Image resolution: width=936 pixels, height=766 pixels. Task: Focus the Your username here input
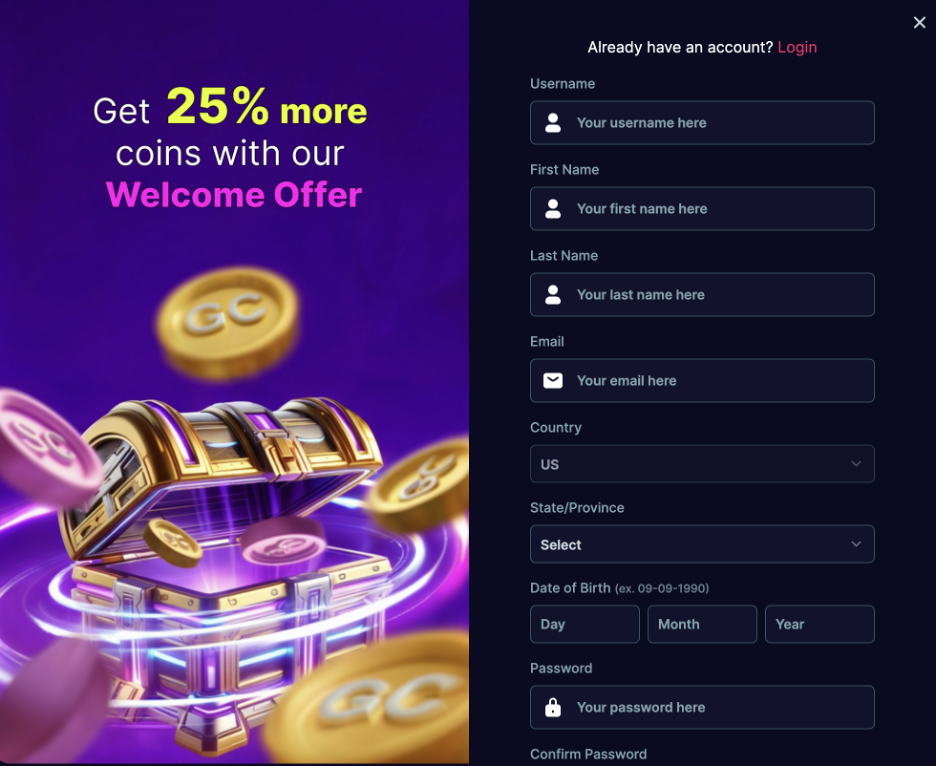(x=702, y=123)
